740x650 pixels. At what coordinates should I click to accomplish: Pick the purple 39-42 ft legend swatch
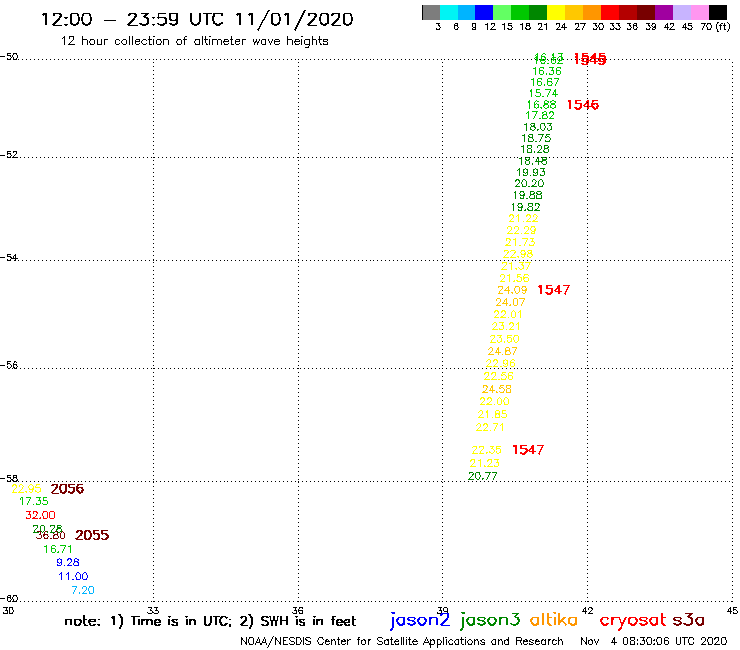pos(664,12)
